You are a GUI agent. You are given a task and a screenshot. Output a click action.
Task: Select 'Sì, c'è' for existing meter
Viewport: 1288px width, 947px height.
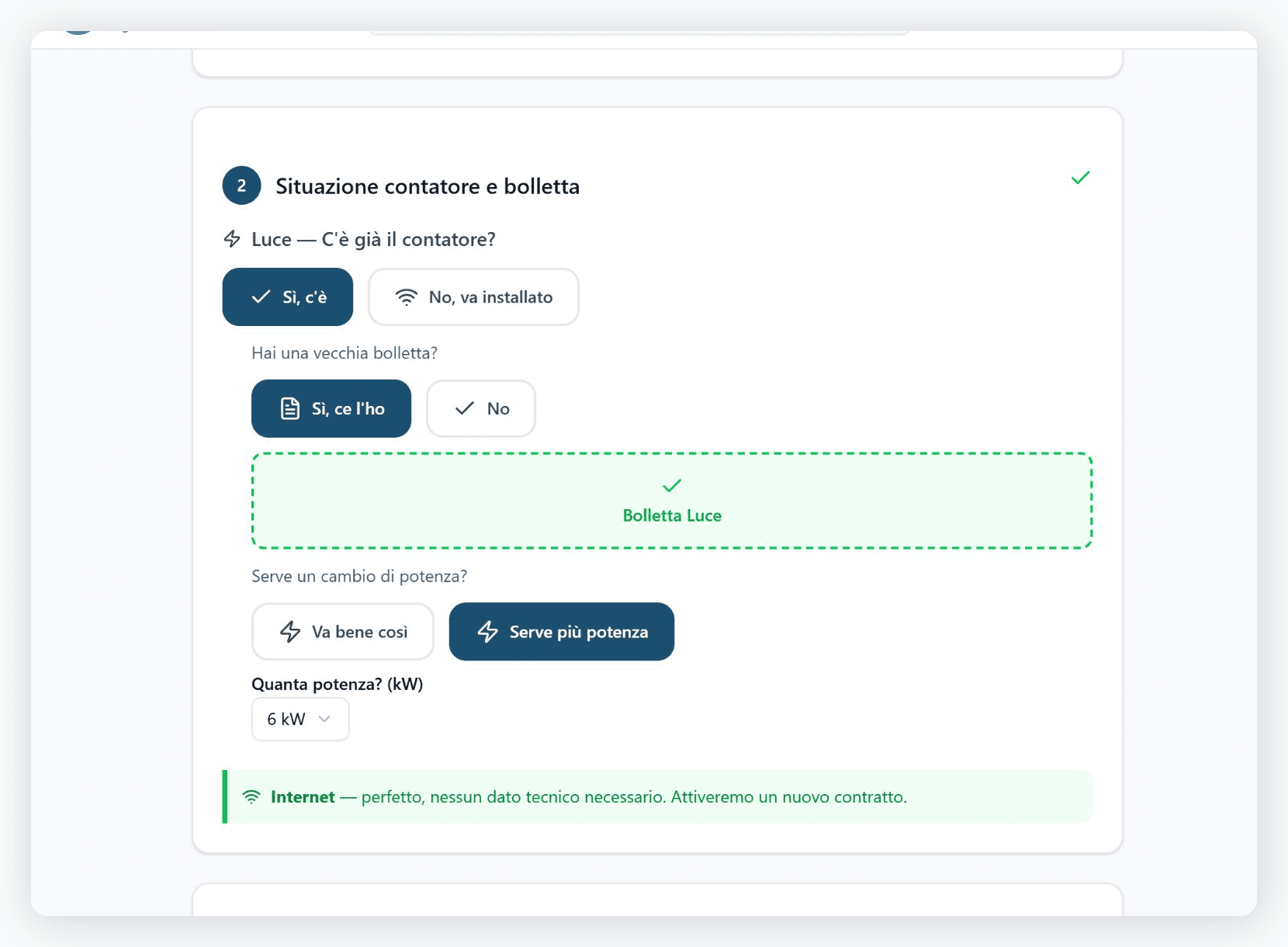[288, 297]
